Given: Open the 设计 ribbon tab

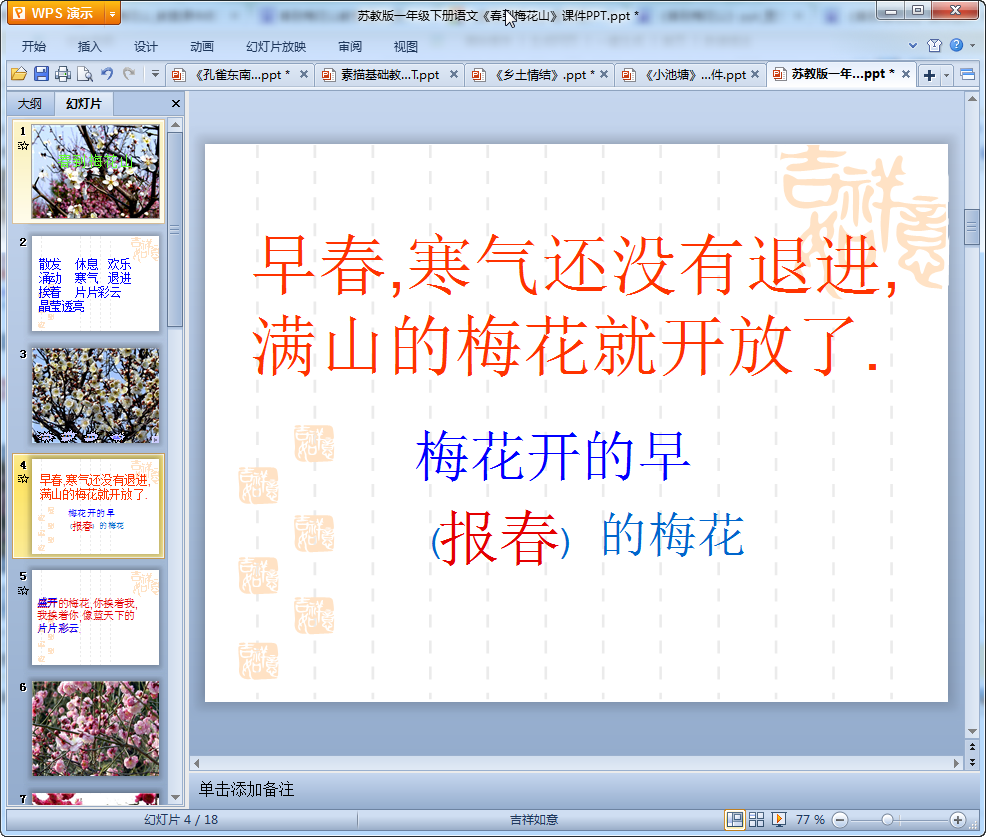Looking at the screenshot, I should click(145, 47).
